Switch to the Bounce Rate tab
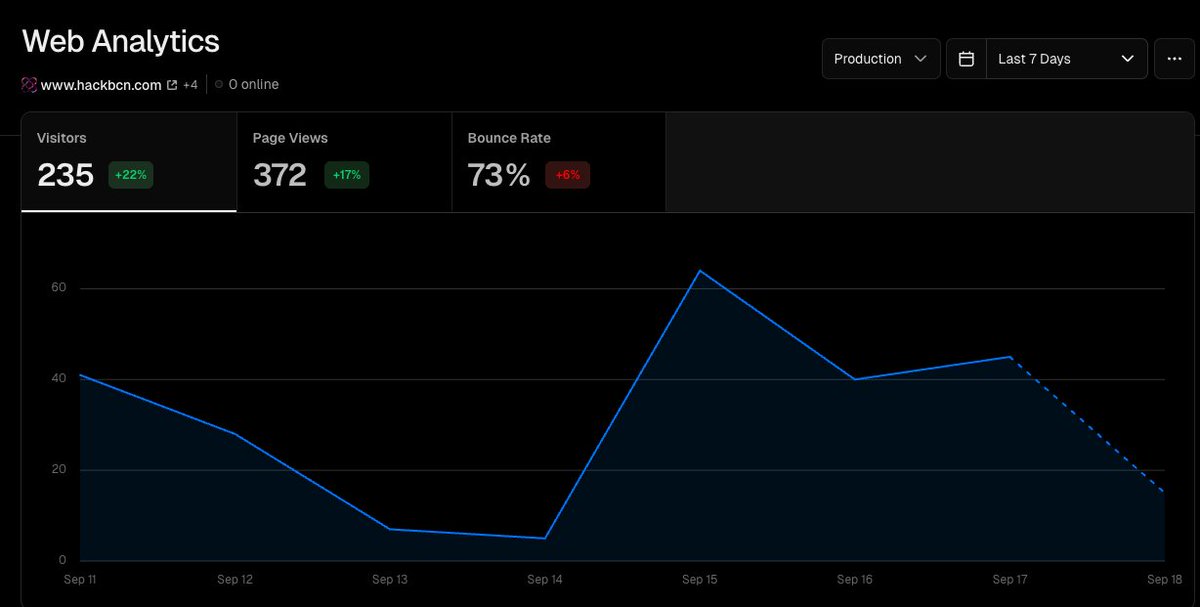1200x607 pixels. point(559,162)
